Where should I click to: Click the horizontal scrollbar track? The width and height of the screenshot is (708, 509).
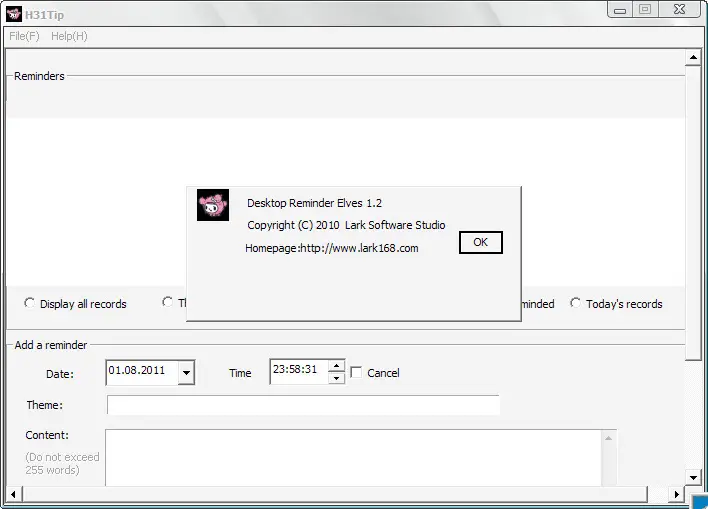(x=658, y=494)
